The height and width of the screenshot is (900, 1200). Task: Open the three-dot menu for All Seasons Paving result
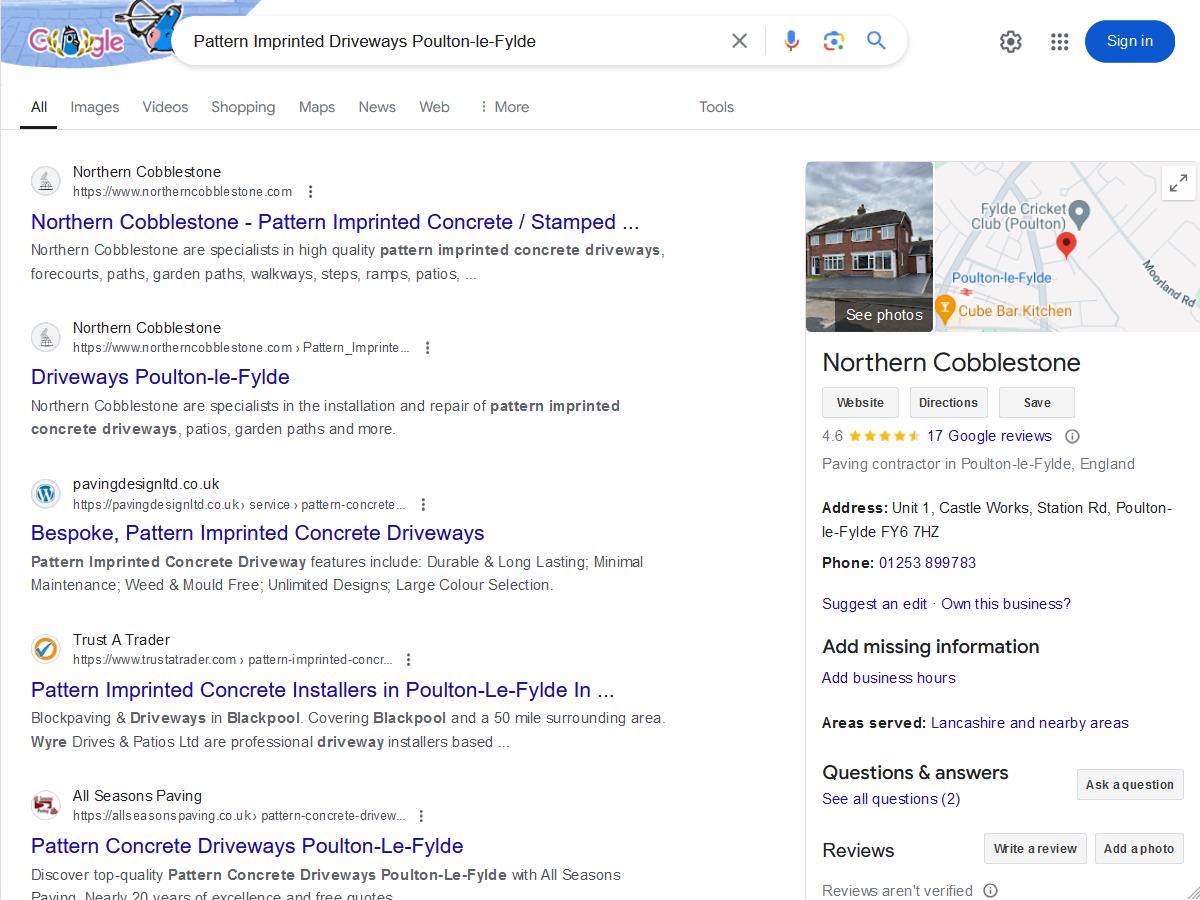421,816
